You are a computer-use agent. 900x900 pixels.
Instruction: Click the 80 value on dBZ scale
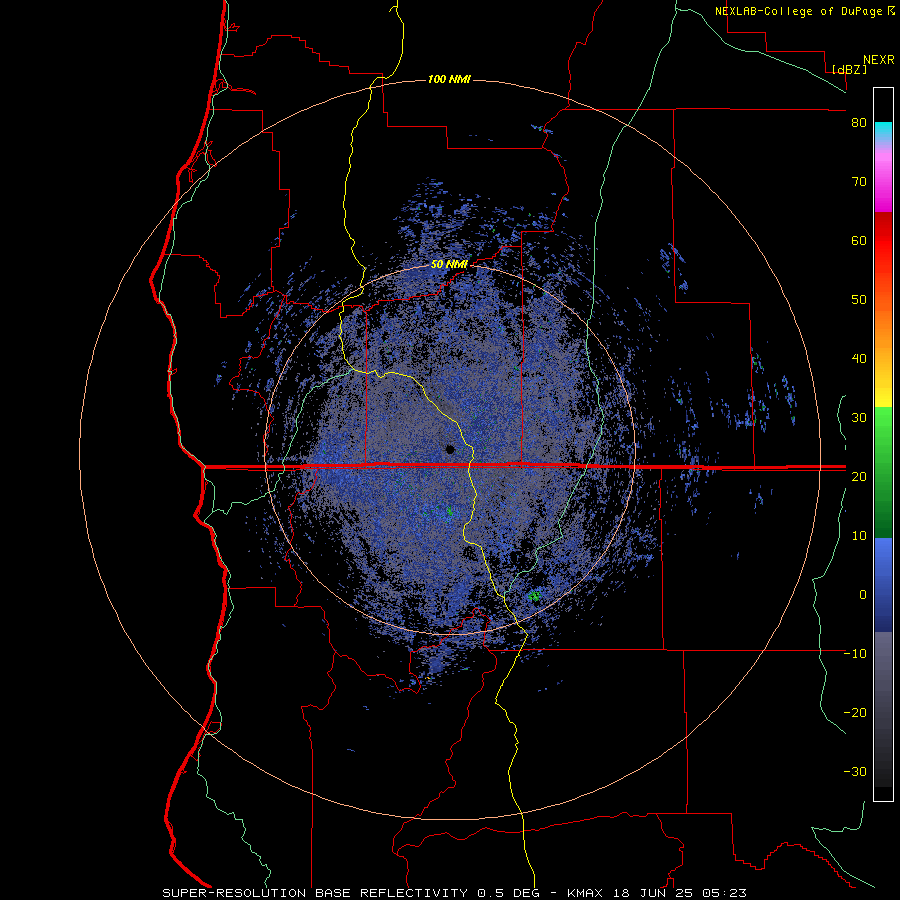pos(859,123)
